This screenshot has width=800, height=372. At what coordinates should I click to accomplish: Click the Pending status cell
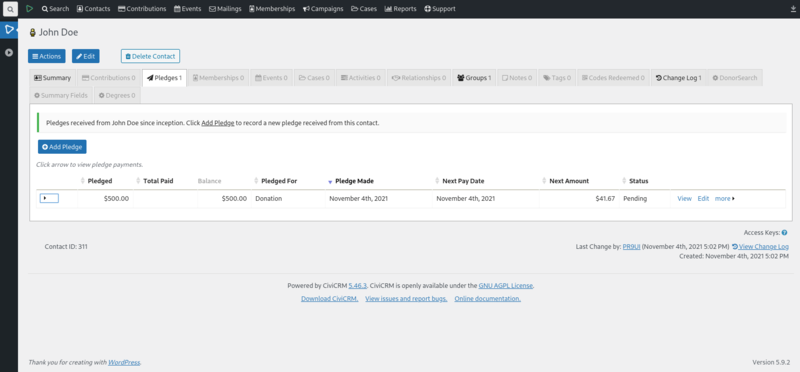tap(645, 199)
